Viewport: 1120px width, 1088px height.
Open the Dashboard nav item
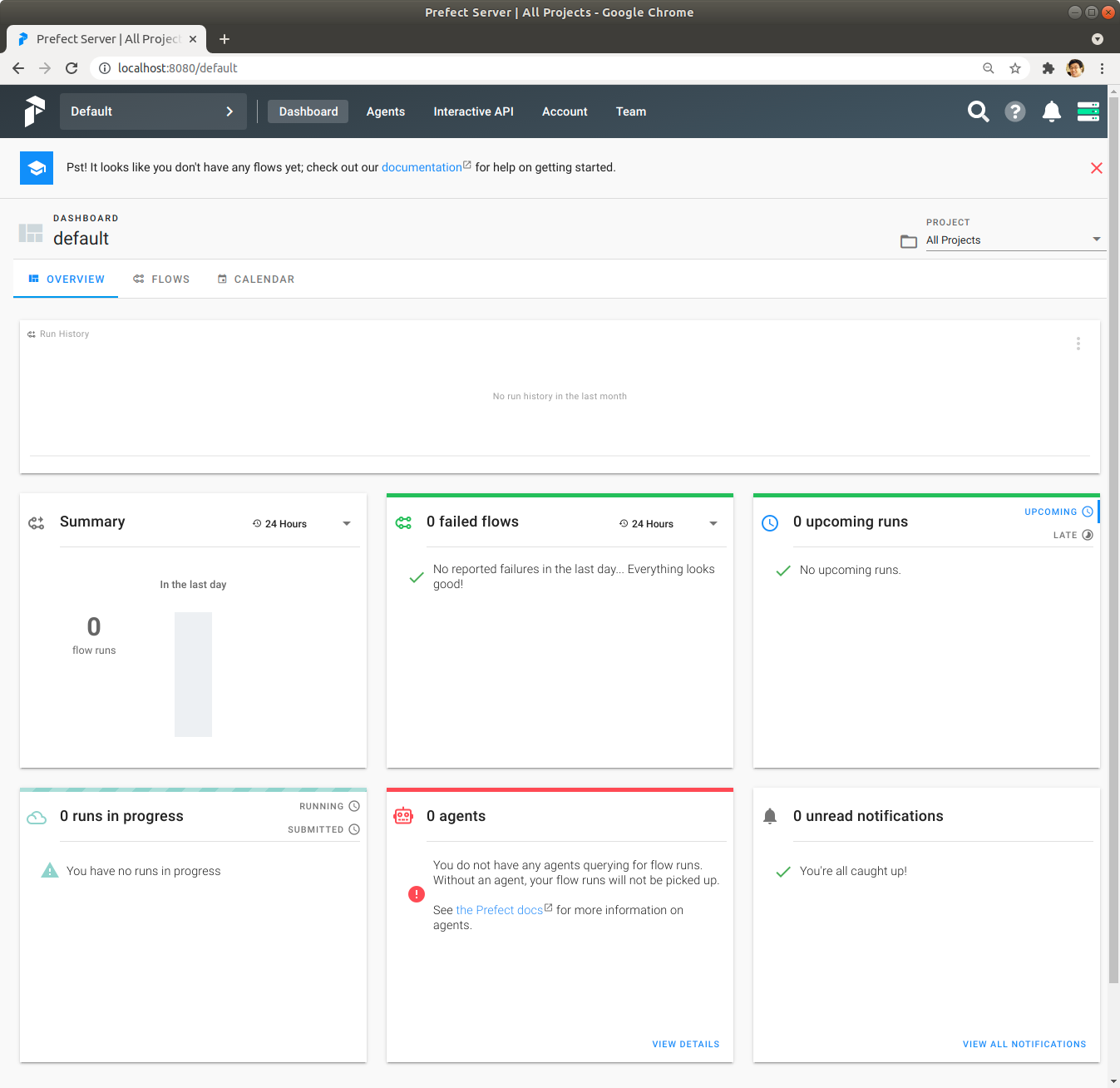(308, 111)
